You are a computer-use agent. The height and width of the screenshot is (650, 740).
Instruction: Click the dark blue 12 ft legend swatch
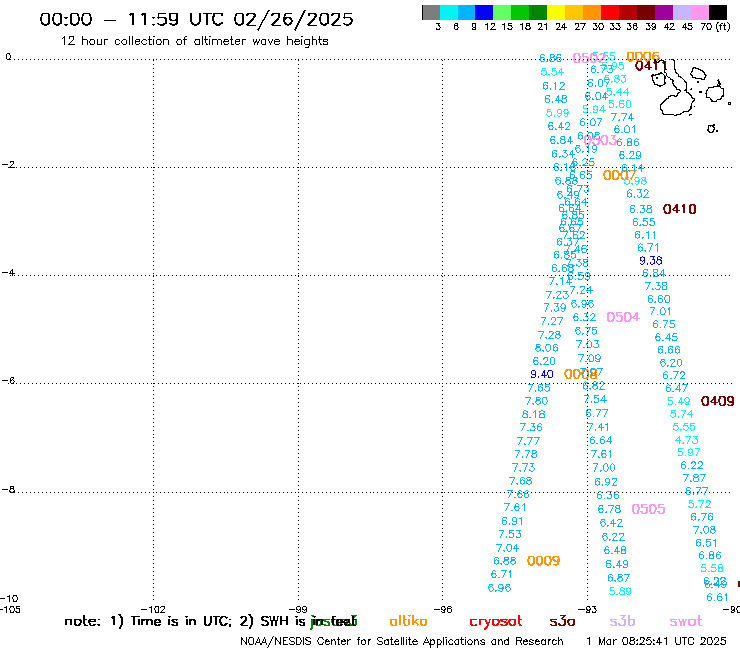click(x=484, y=12)
